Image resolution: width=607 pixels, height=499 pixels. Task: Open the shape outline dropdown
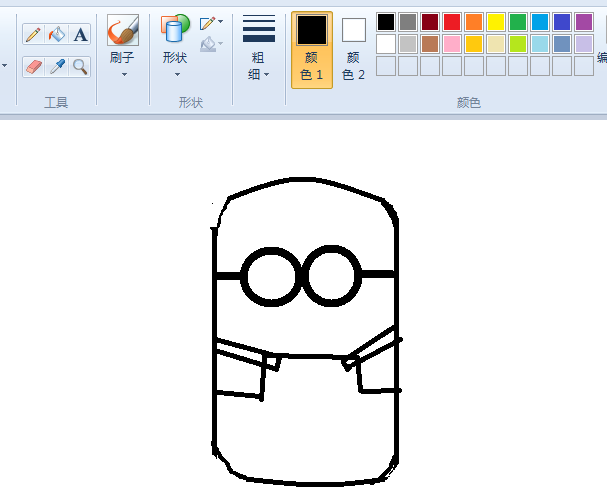click(x=211, y=22)
